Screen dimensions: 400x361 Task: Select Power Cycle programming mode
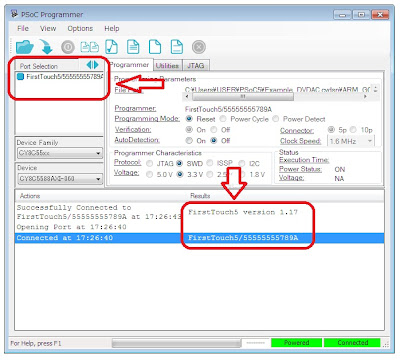pyautogui.click(x=223, y=119)
